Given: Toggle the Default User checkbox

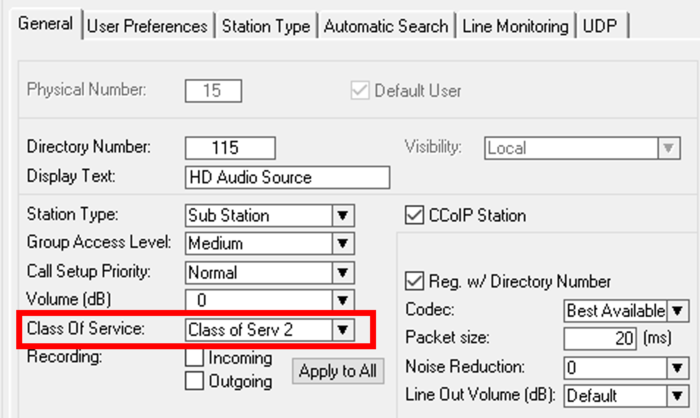Looking at the screenshot, I should coord(360,91).
